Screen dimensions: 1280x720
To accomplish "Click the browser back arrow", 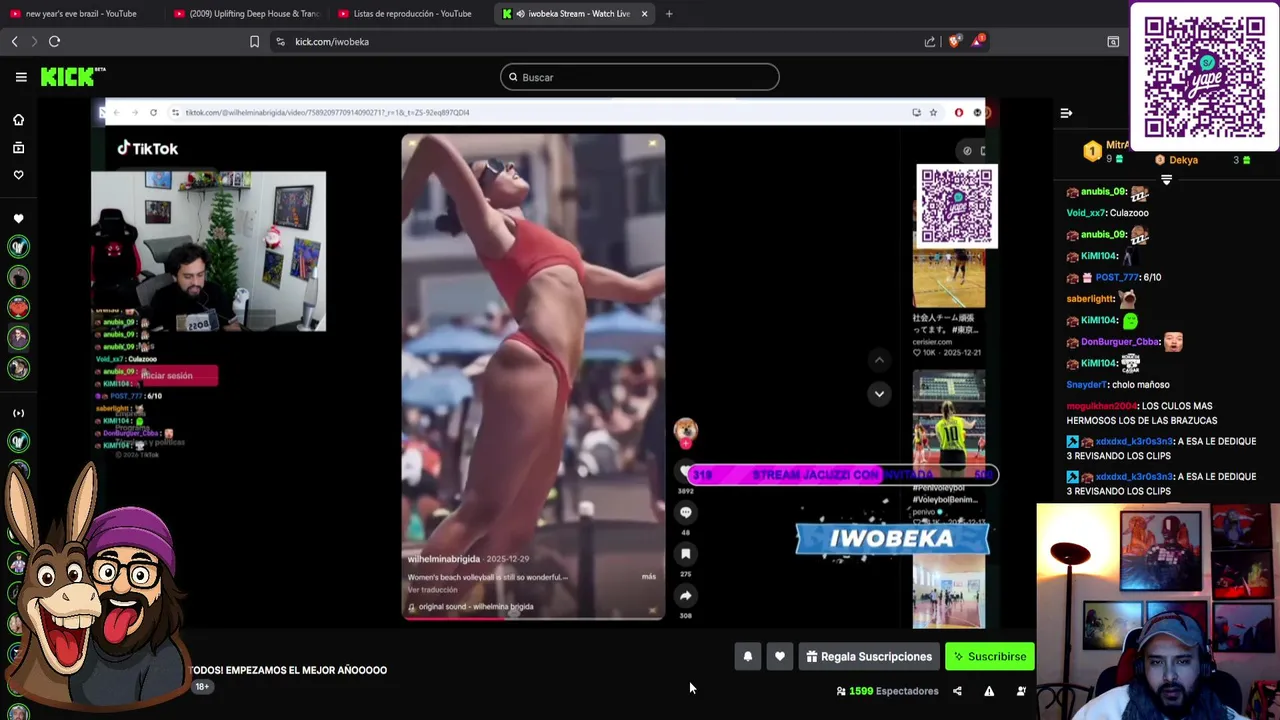I will click(x=14, y=41).
